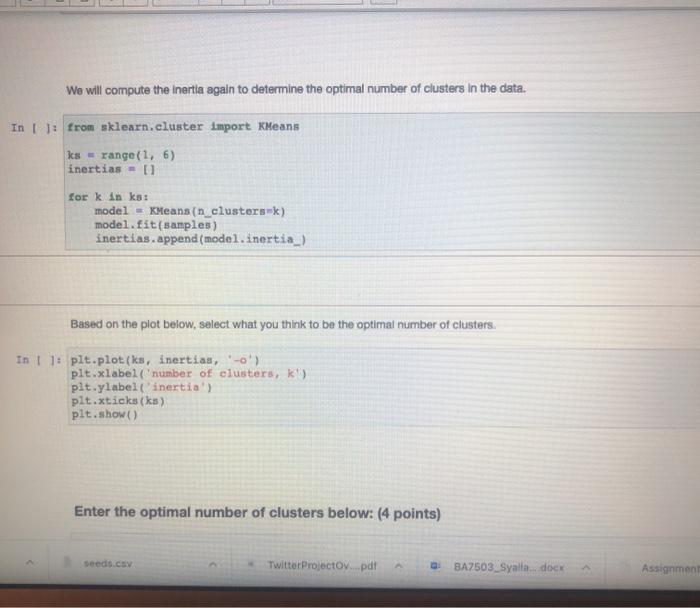Open the chevron menu next to BA7503_Syalla...docx

pos(587,567)
